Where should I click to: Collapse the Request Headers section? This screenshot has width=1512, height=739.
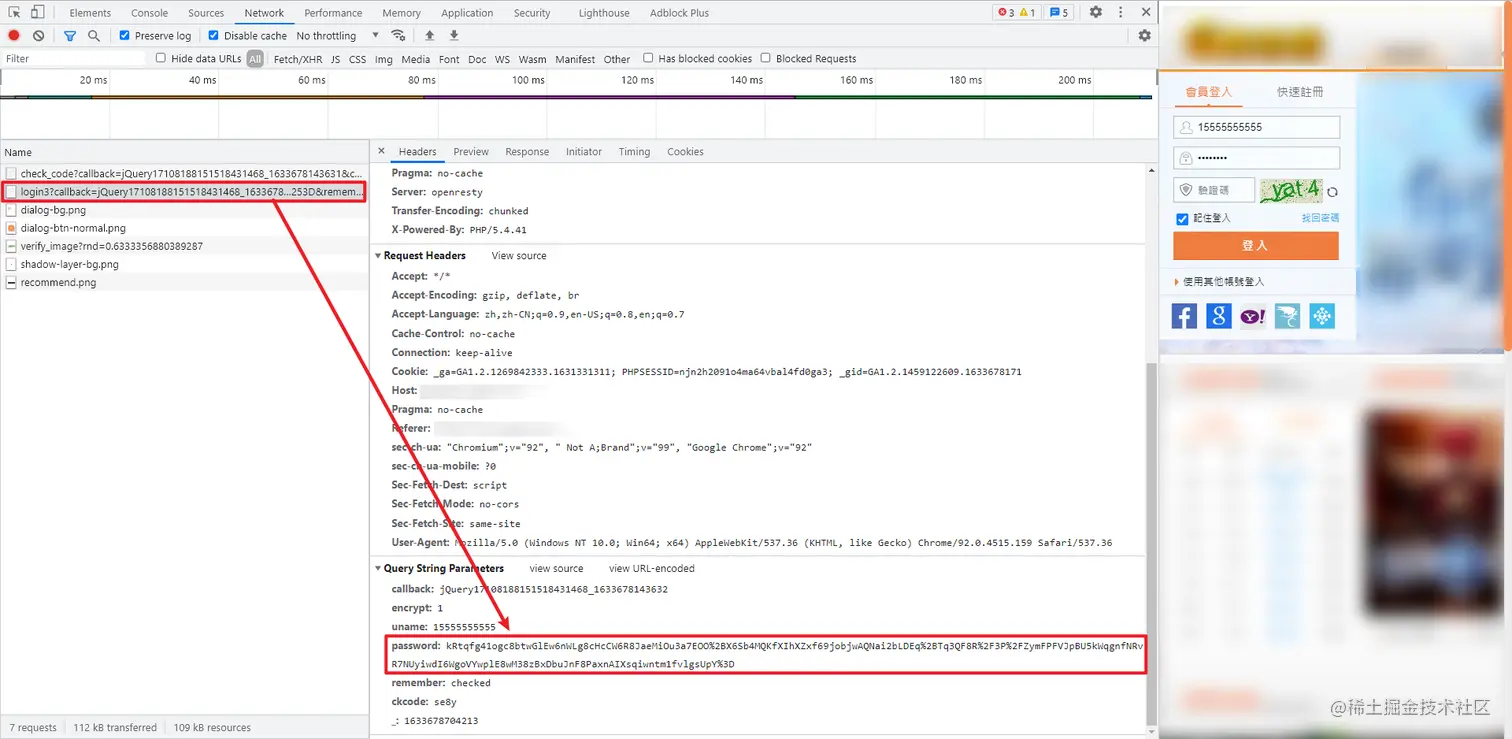(x=419, y=255)
